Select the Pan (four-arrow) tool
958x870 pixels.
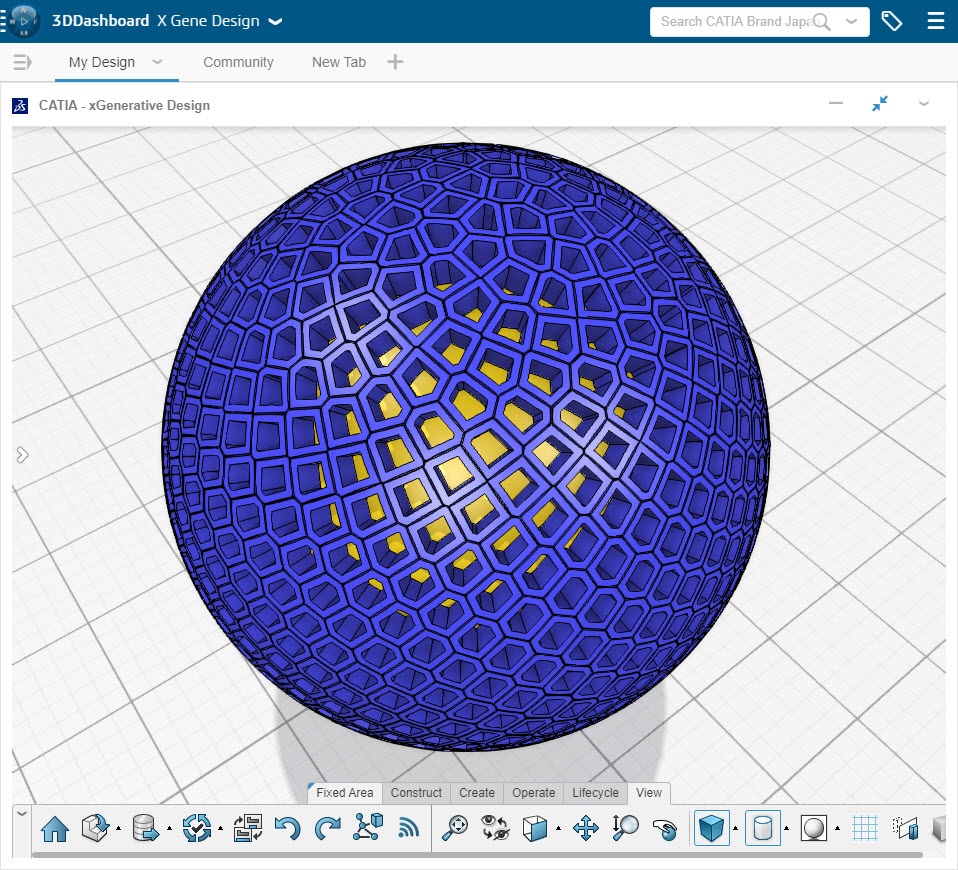coord(585,828)
